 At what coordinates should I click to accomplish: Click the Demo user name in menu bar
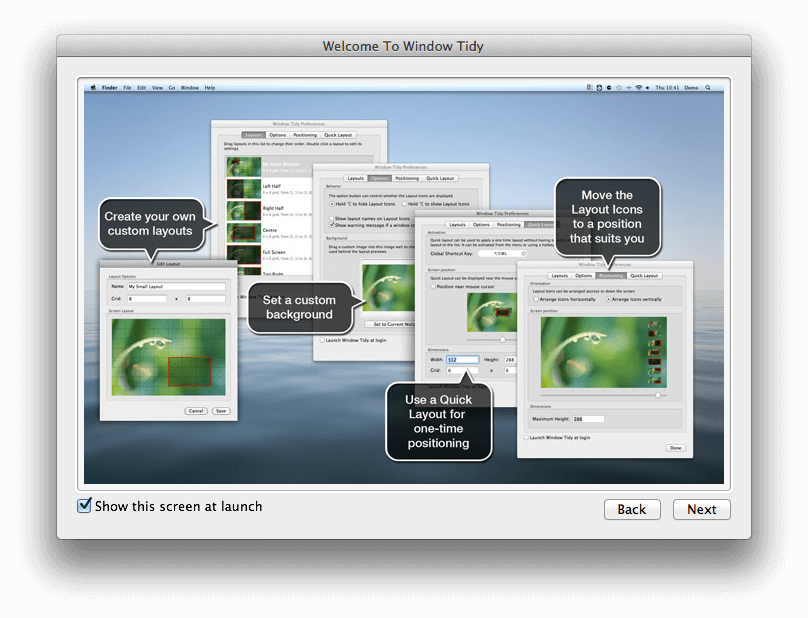[x=691, y=88]
